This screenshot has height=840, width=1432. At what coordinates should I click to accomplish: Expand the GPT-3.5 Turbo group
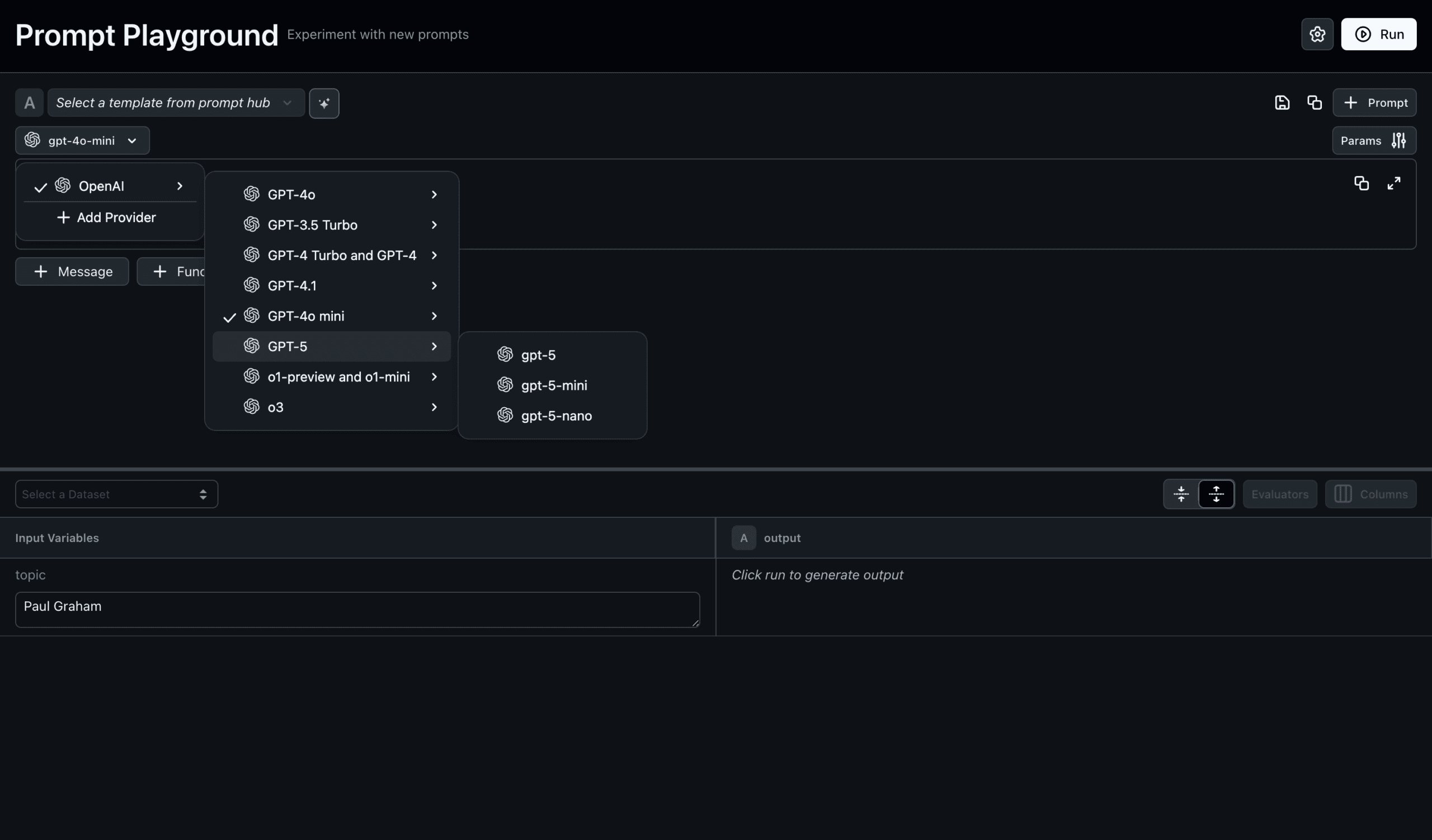point(331,225)
